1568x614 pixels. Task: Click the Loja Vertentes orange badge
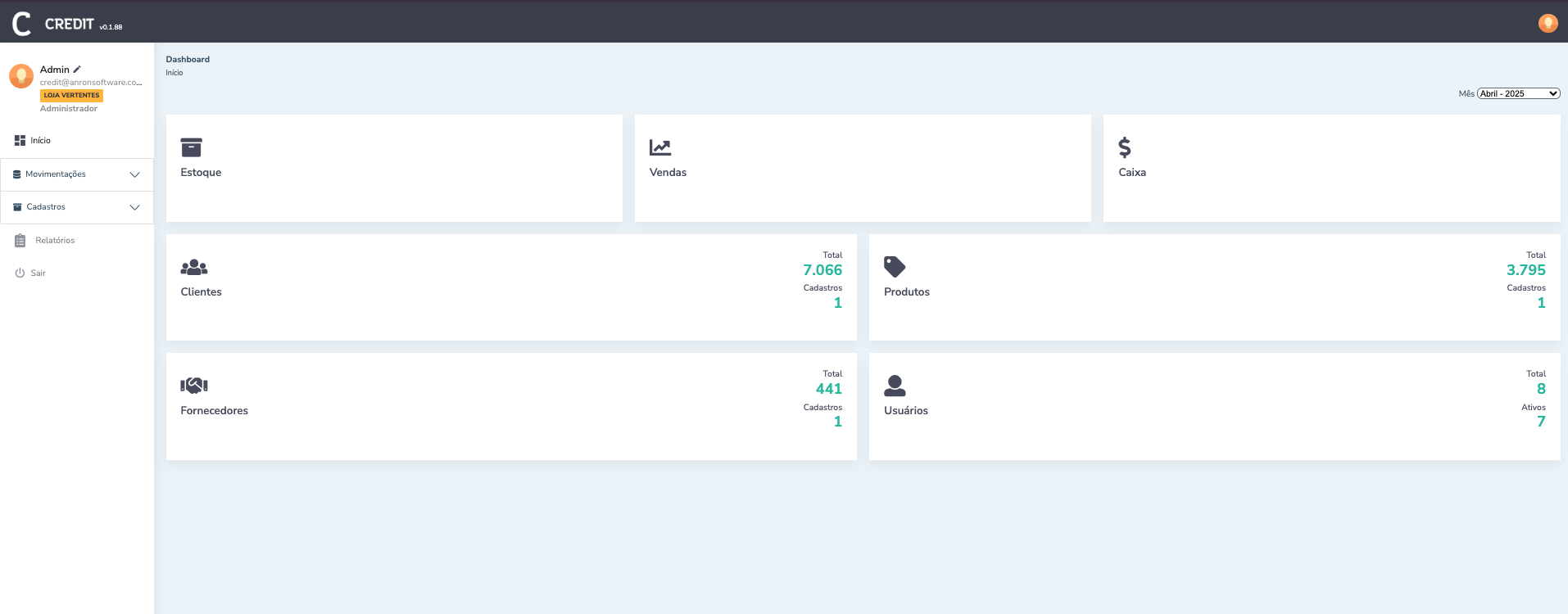[x=71, y=96]
